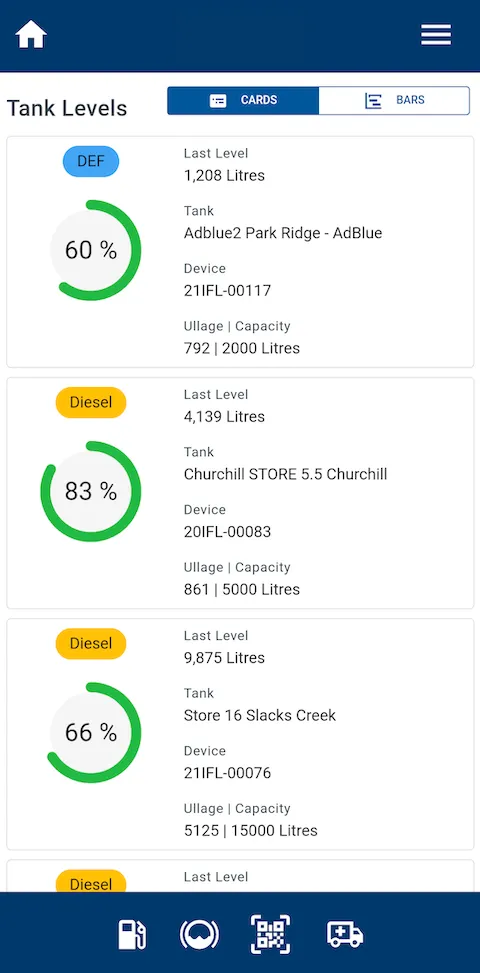Open the Store 16 Slacks Creek tank
480x973 pixels.
[260, 715]
